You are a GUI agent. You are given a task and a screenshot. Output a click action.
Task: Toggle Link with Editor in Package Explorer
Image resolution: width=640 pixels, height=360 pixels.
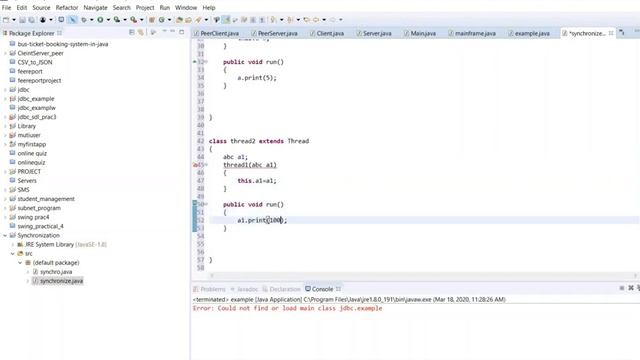(x=141, y=32)
